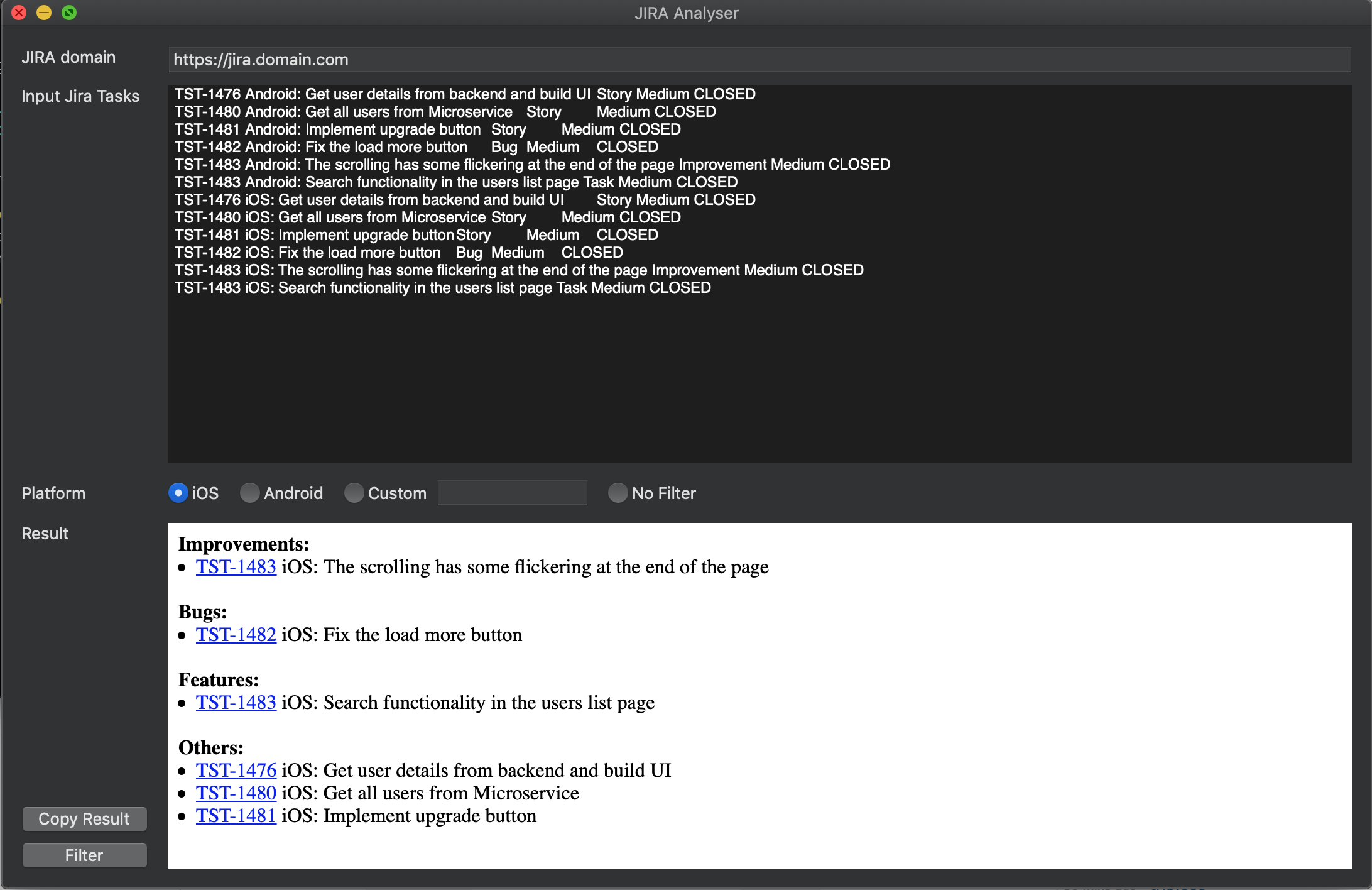
Task: Click the Features: heading in results
Action: tap(219, 680)
